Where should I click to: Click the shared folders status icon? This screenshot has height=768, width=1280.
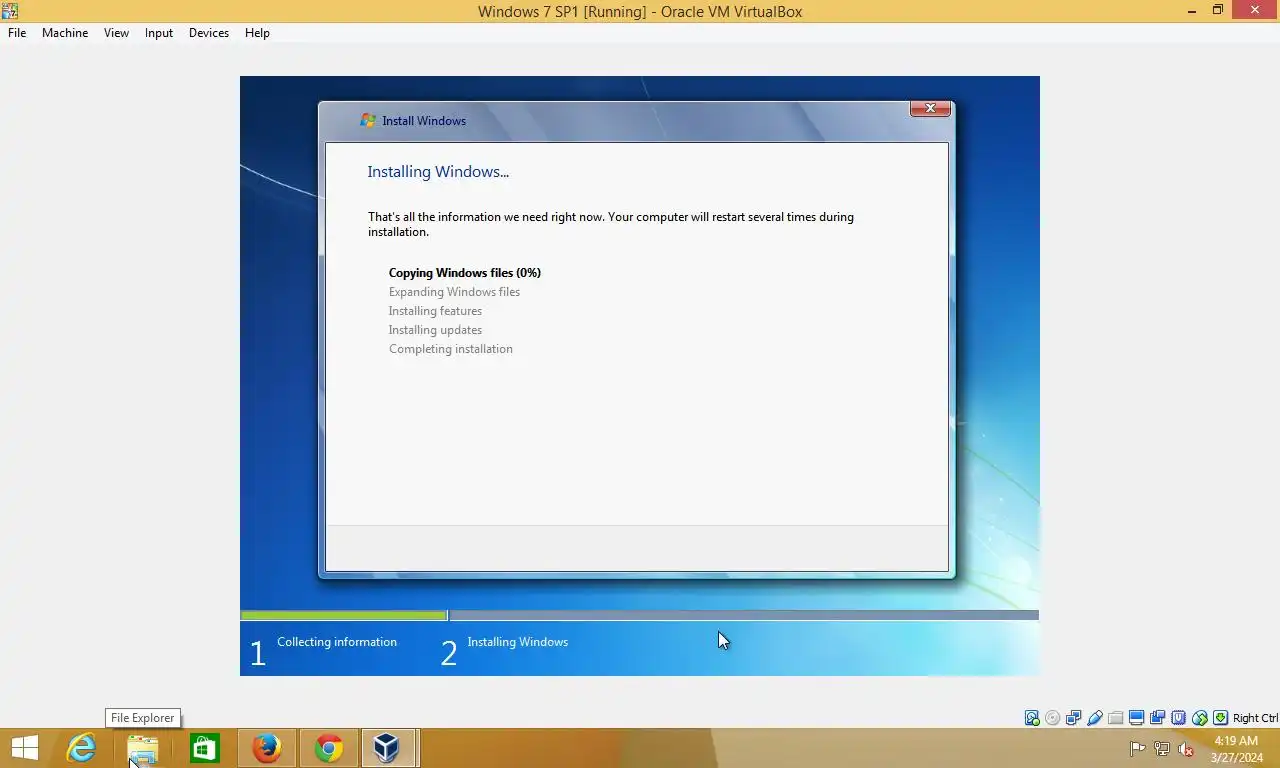pos(1116,718)
